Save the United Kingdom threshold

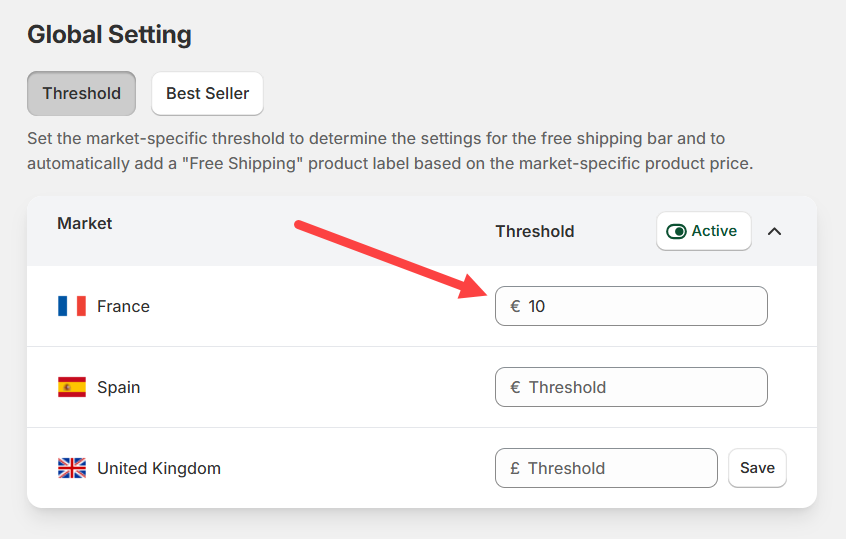tap(757, 468)
